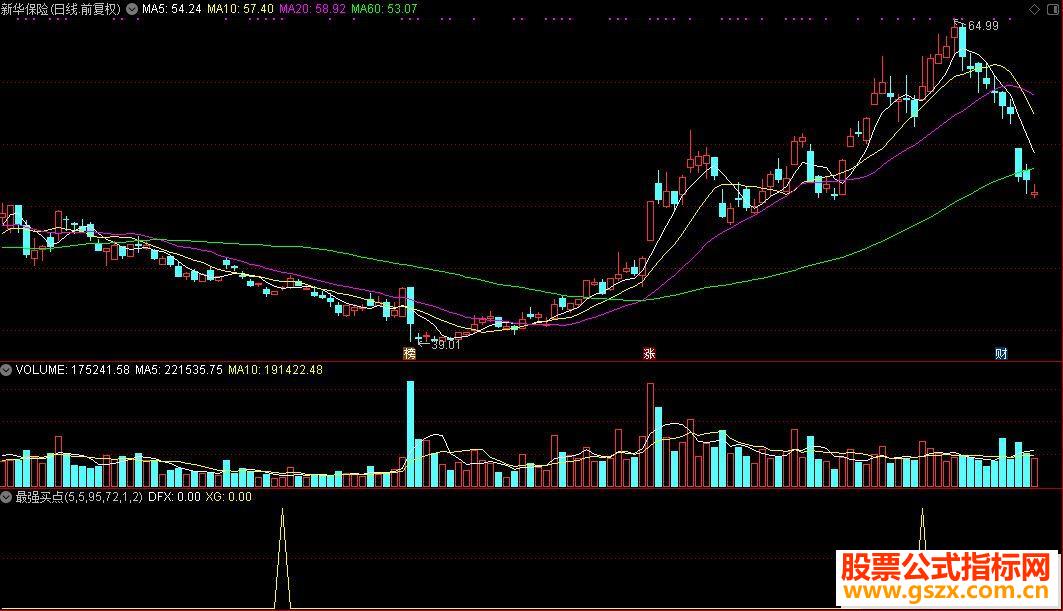Expand the dropdown next to 新华保险 title
Screen dimensions: 1063x611
click(x=132, y=9)
